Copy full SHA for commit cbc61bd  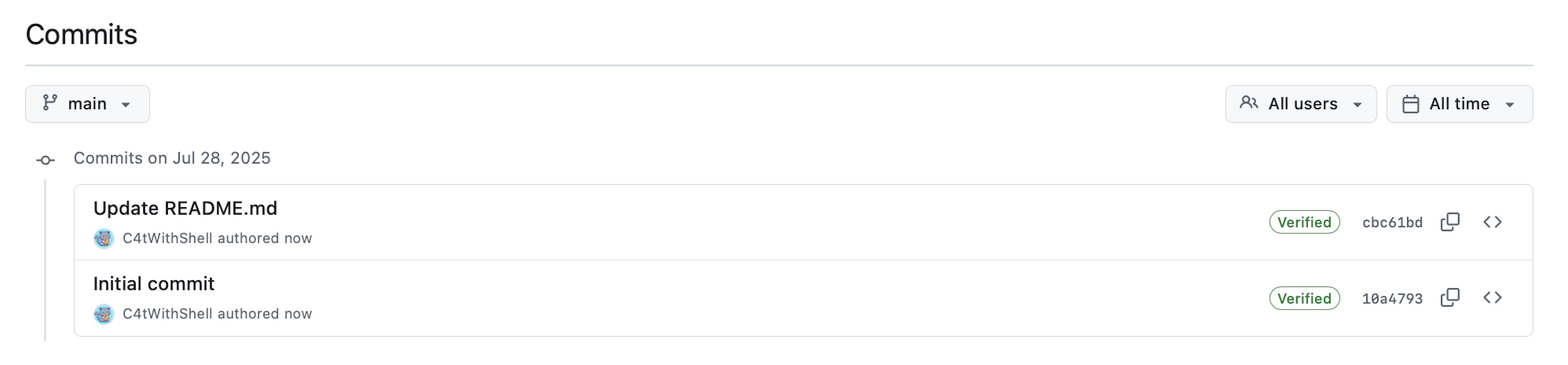pos(1450,222)
